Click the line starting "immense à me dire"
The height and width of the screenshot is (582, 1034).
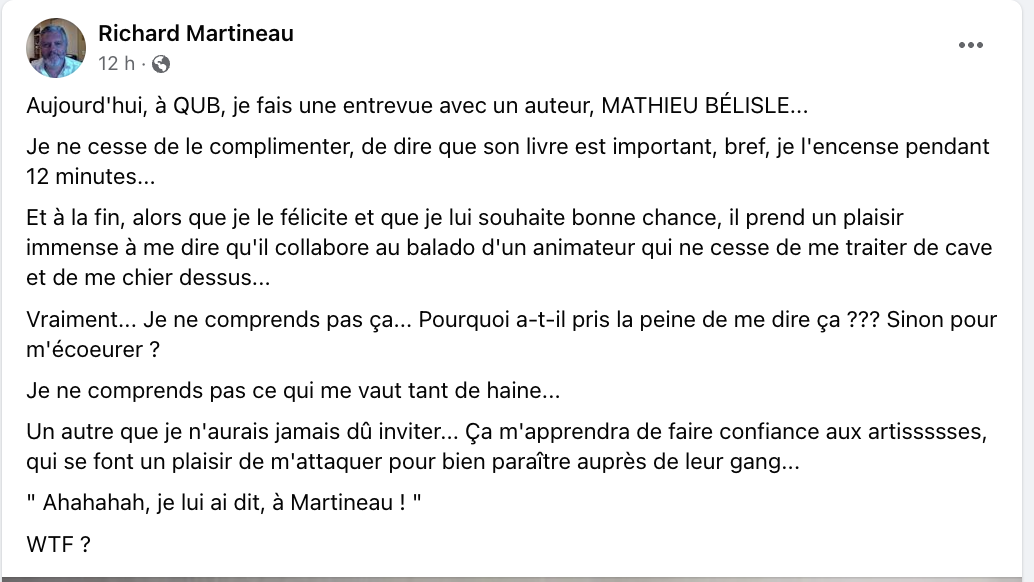509,248
